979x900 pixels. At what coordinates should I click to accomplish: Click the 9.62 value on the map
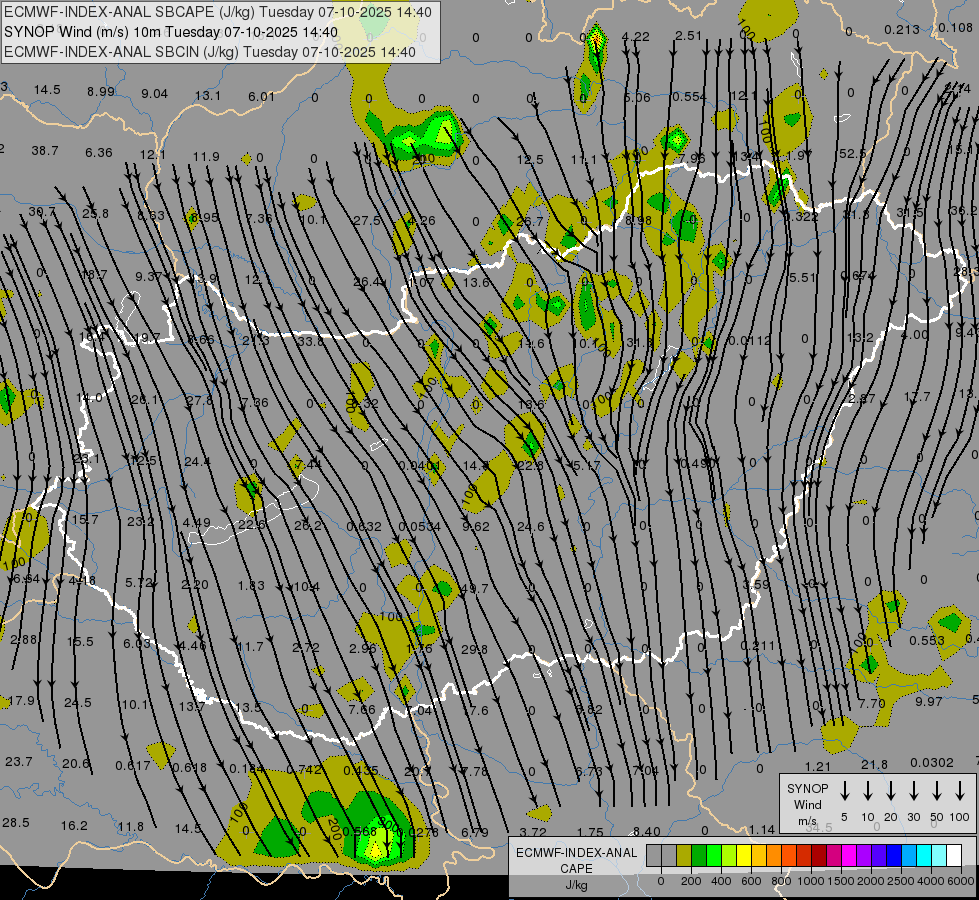[x=476, y=527]
